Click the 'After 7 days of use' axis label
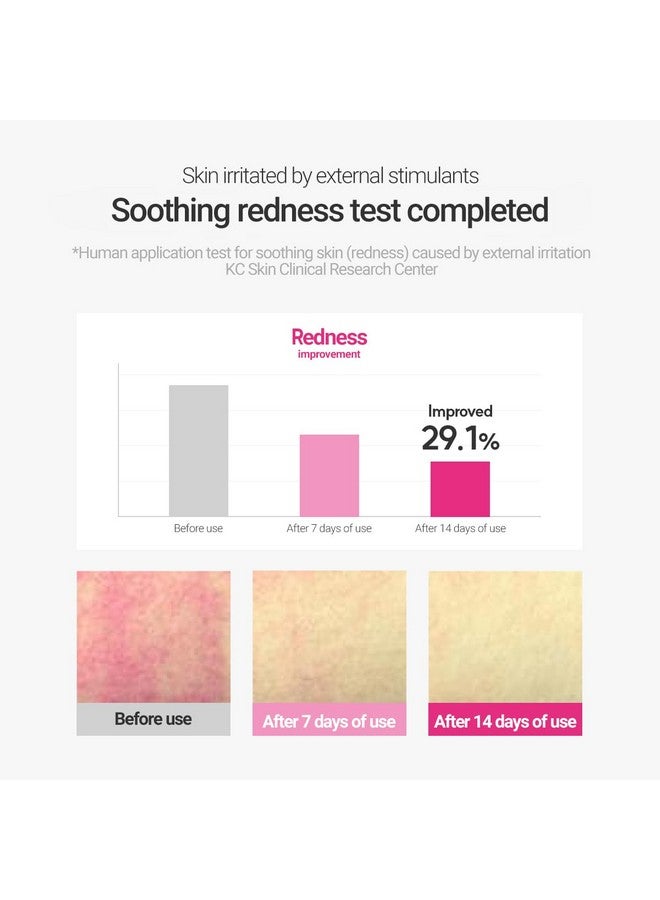Image resolution: width=660 pixels, height=900 pixels. (329, 528)
